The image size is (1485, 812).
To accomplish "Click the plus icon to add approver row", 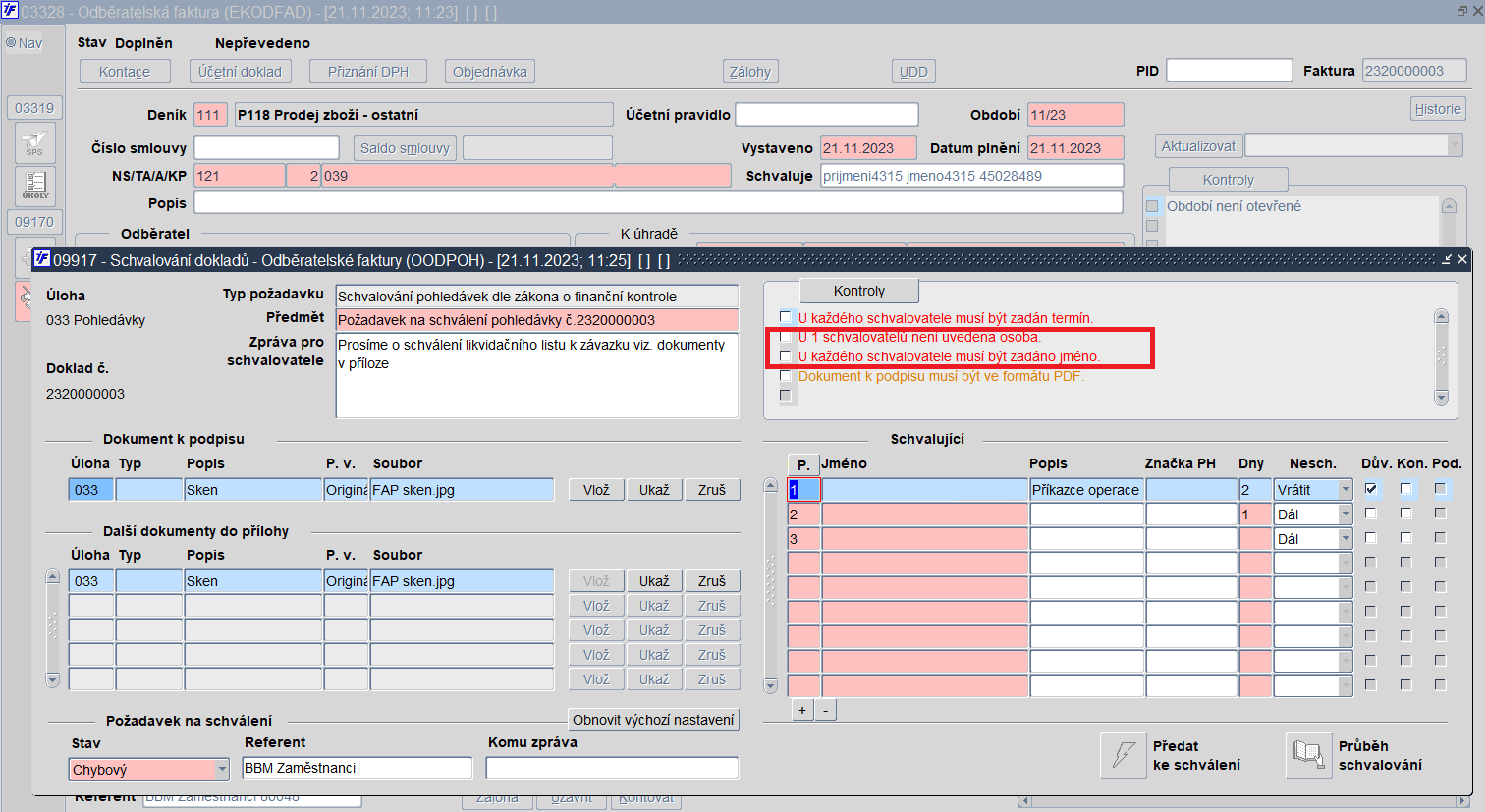I will click(802, 710).
